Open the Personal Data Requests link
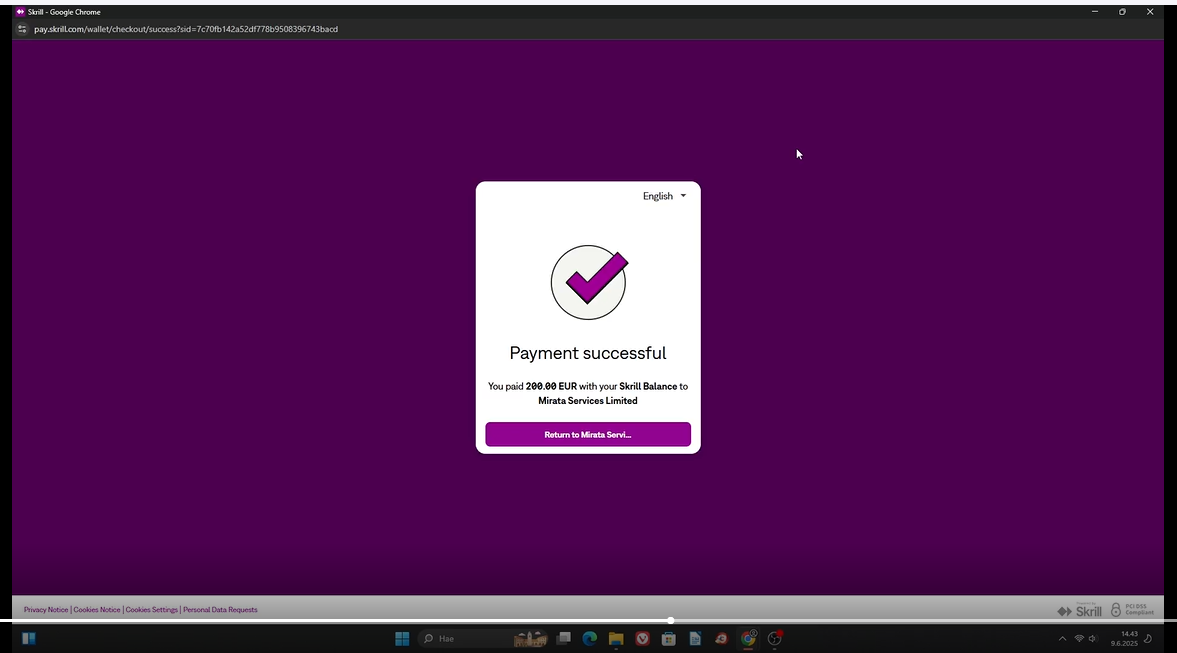 coord(220,609)
